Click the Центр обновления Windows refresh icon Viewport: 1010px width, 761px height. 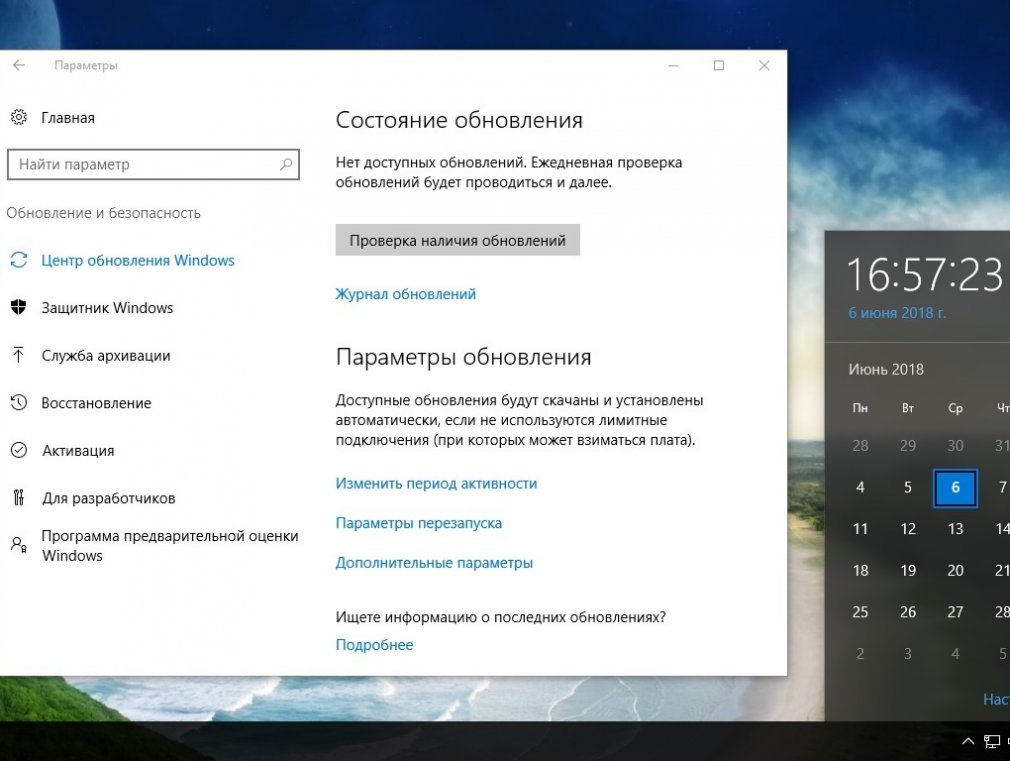19,260
